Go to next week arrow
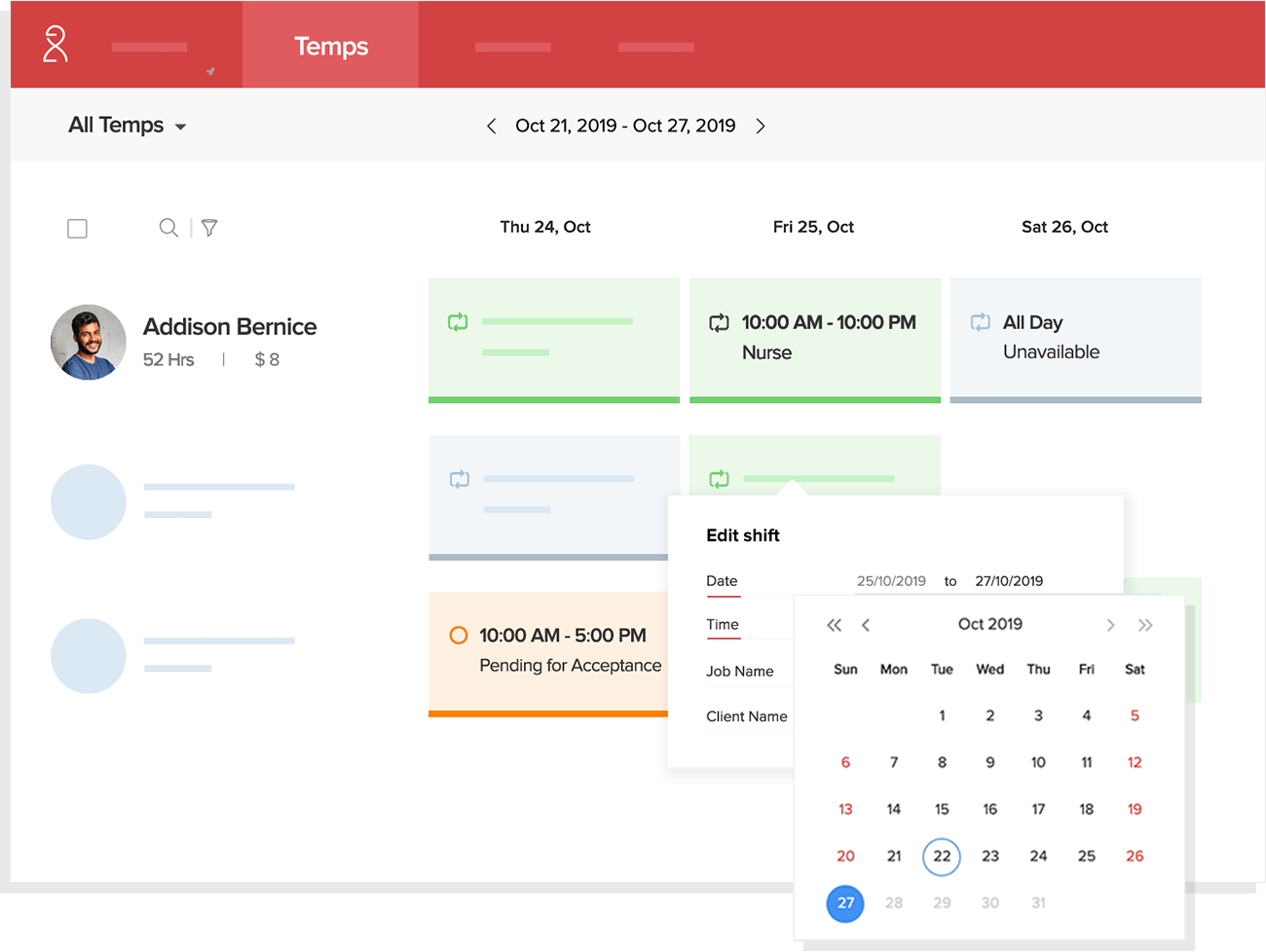This screenshot has height=952, width=1266. [x=761, y=127]
